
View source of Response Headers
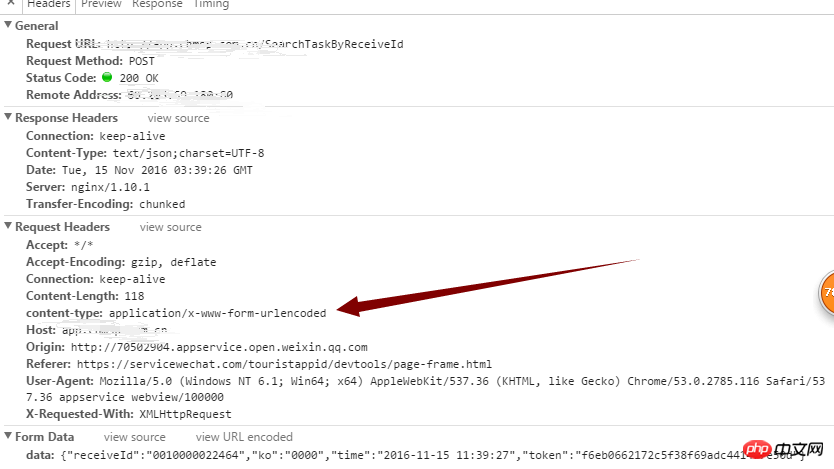click(x=178, y=118)
